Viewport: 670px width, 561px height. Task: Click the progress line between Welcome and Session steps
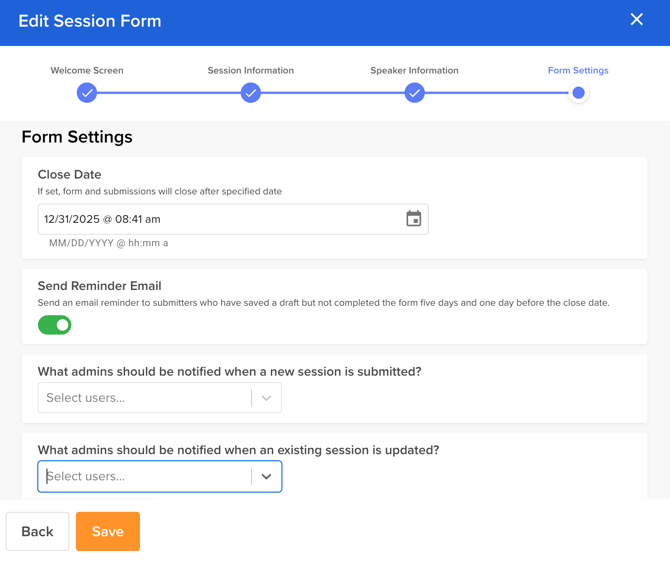pos(169,93)
